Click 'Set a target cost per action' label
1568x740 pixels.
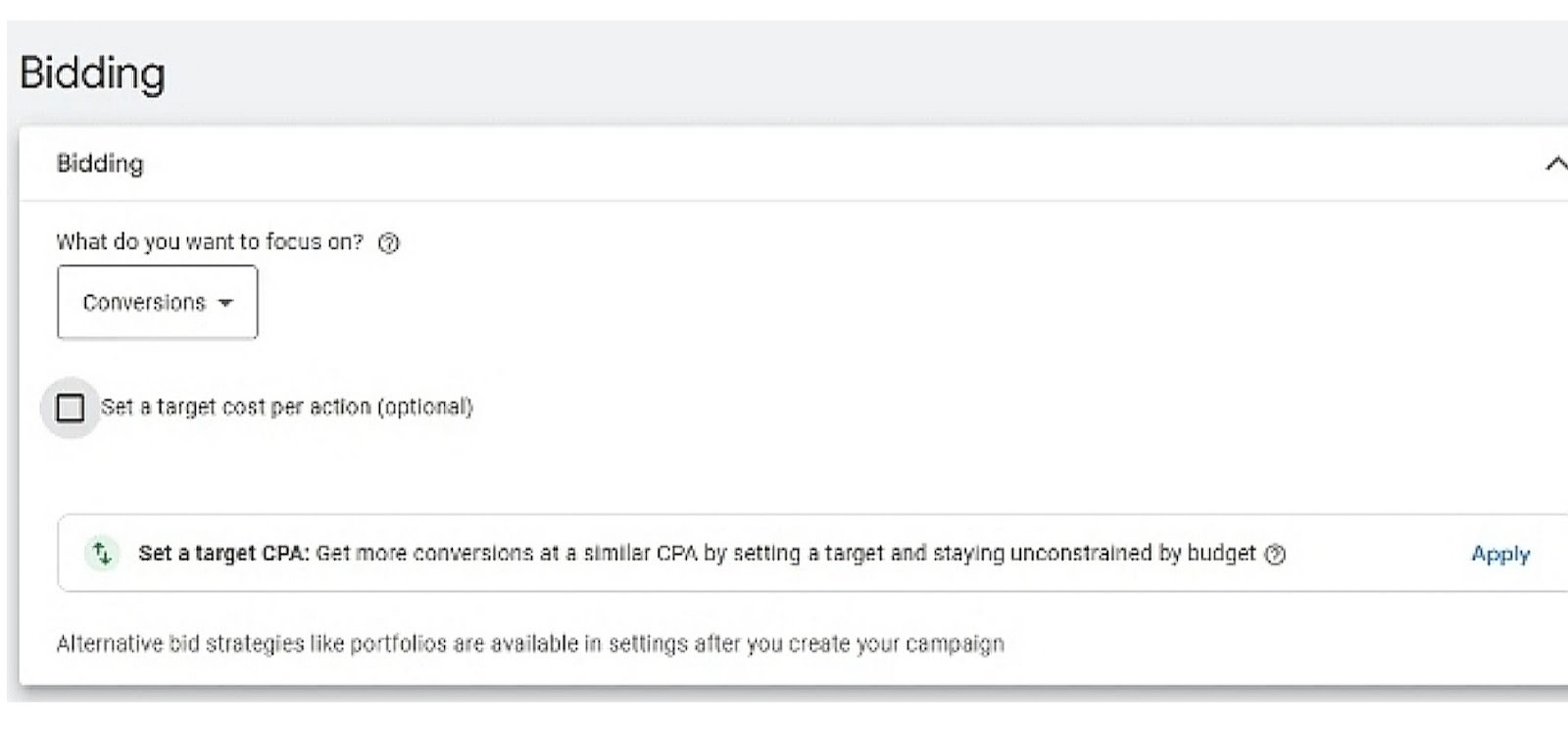click(x=235, y=407)
